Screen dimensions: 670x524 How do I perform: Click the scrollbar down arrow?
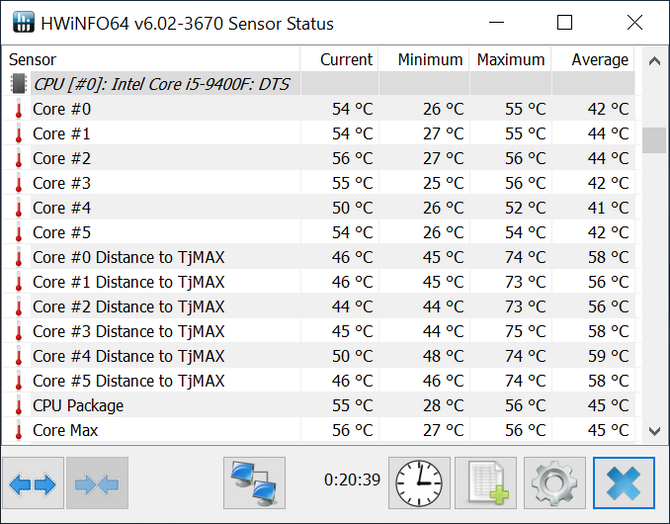(654, 431)
